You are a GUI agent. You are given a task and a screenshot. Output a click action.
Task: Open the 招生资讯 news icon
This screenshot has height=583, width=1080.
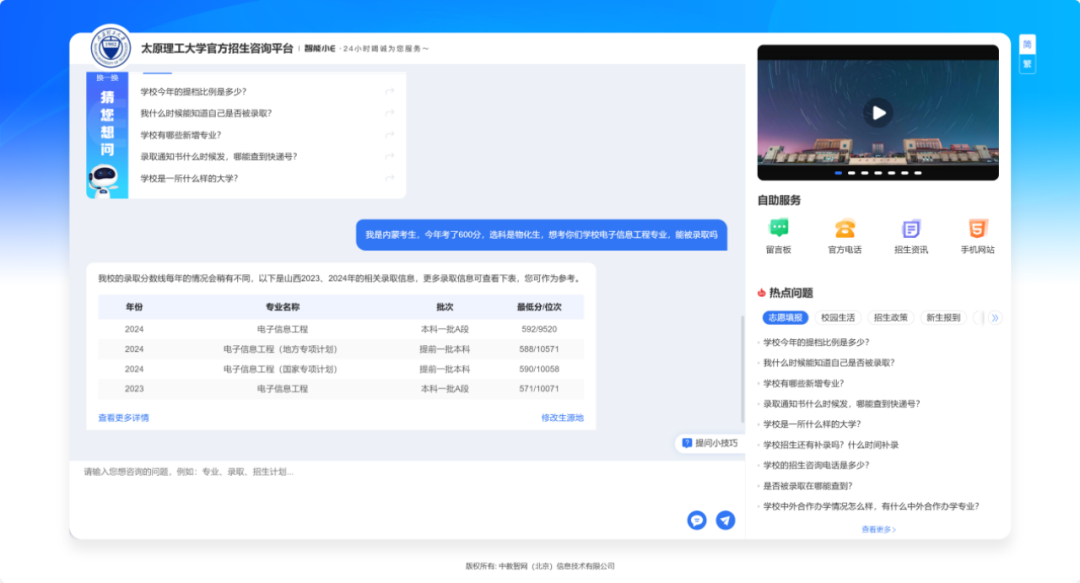(910, 229)
